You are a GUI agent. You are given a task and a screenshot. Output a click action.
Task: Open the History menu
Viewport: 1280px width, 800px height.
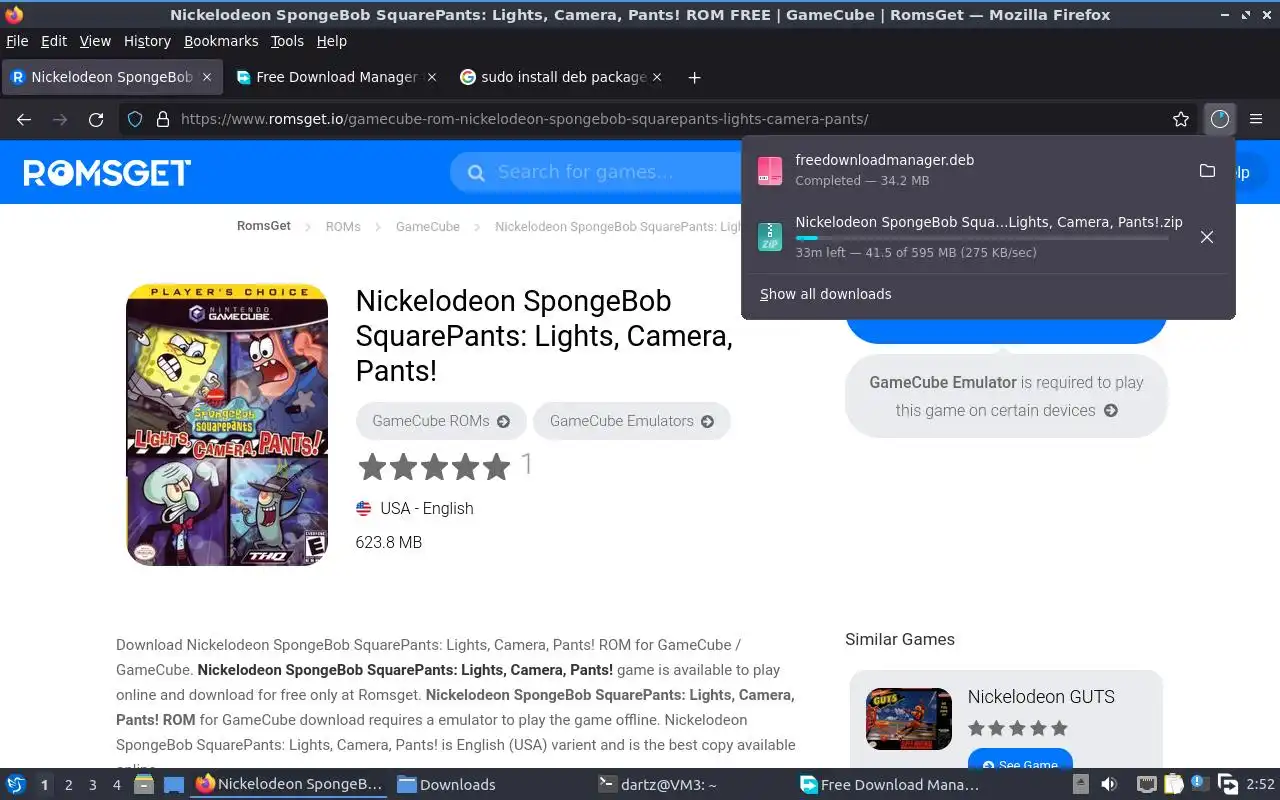pos(147,41)
